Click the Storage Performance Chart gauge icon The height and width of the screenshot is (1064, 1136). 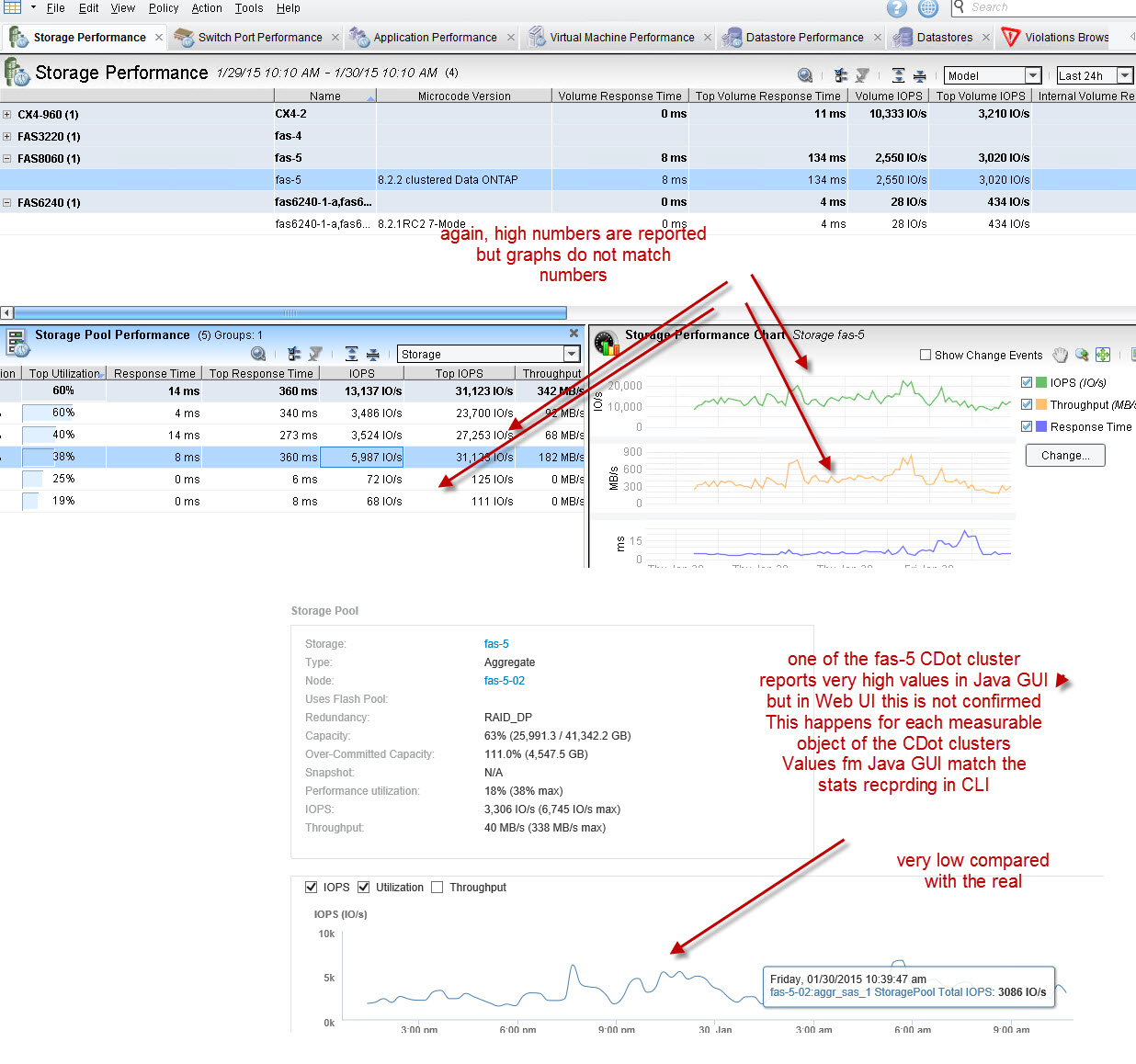tap(605, 343)
